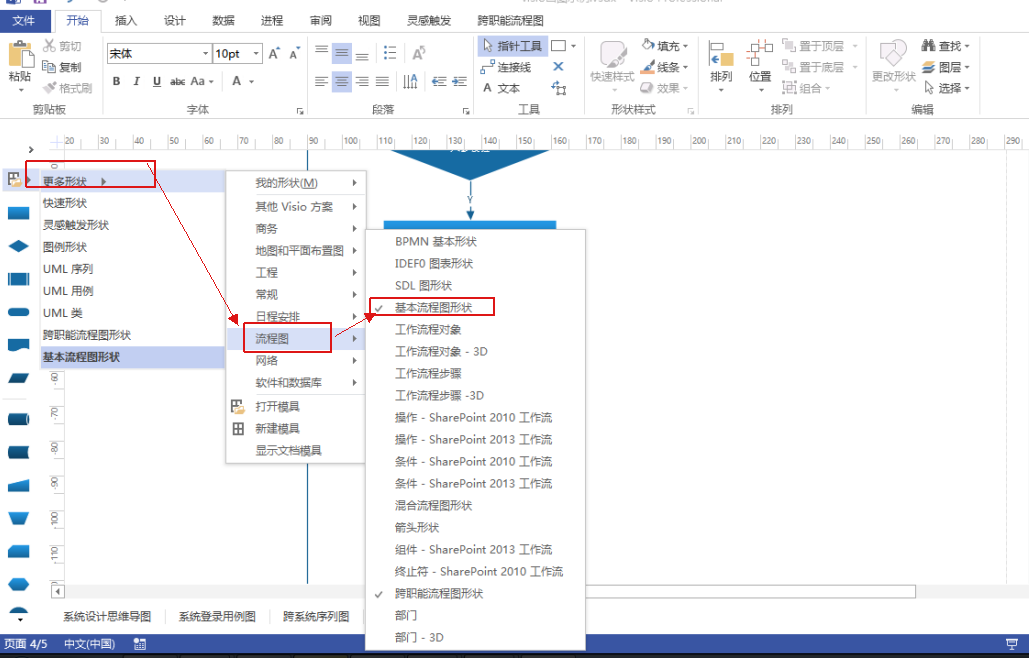Click 打开模具 open stencil icon
Screen dimensions: 1029x658
point(238,407)
